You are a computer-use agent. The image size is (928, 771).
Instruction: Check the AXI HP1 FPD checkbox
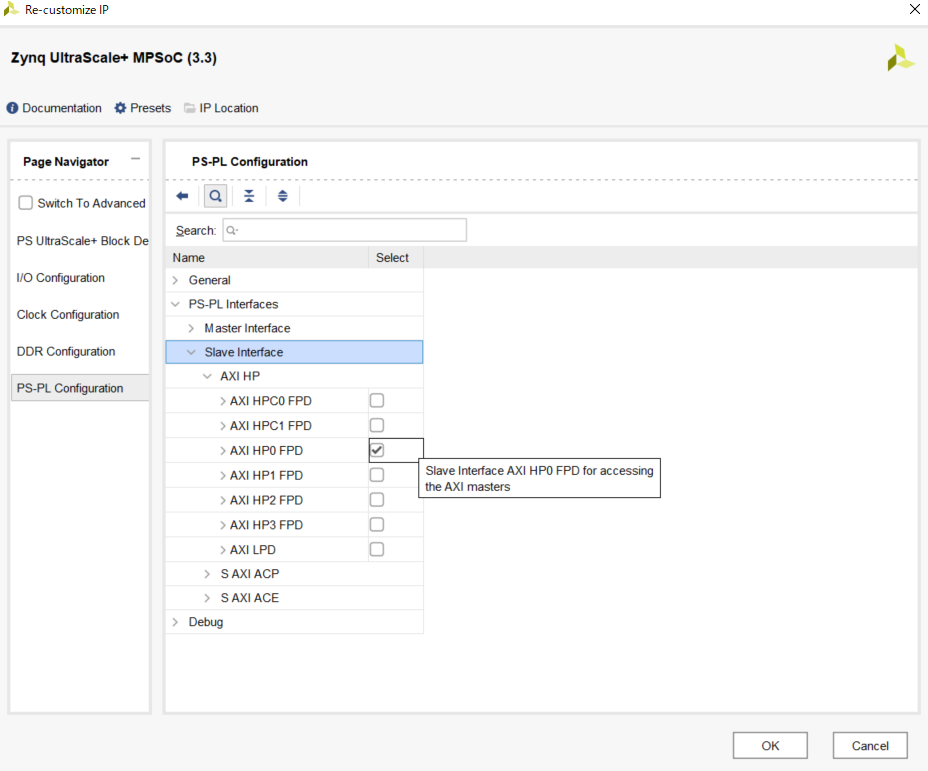point(377,475)
